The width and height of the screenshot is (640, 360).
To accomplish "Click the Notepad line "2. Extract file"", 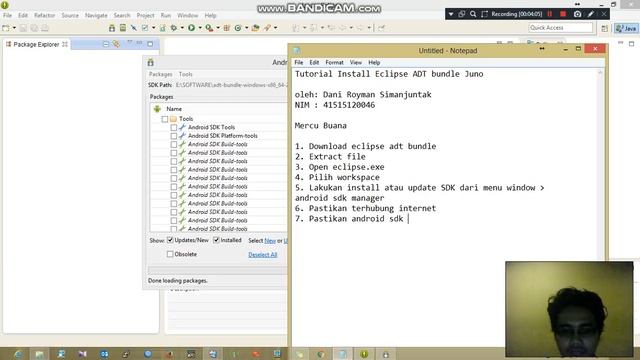I will [x=330, y=157].
